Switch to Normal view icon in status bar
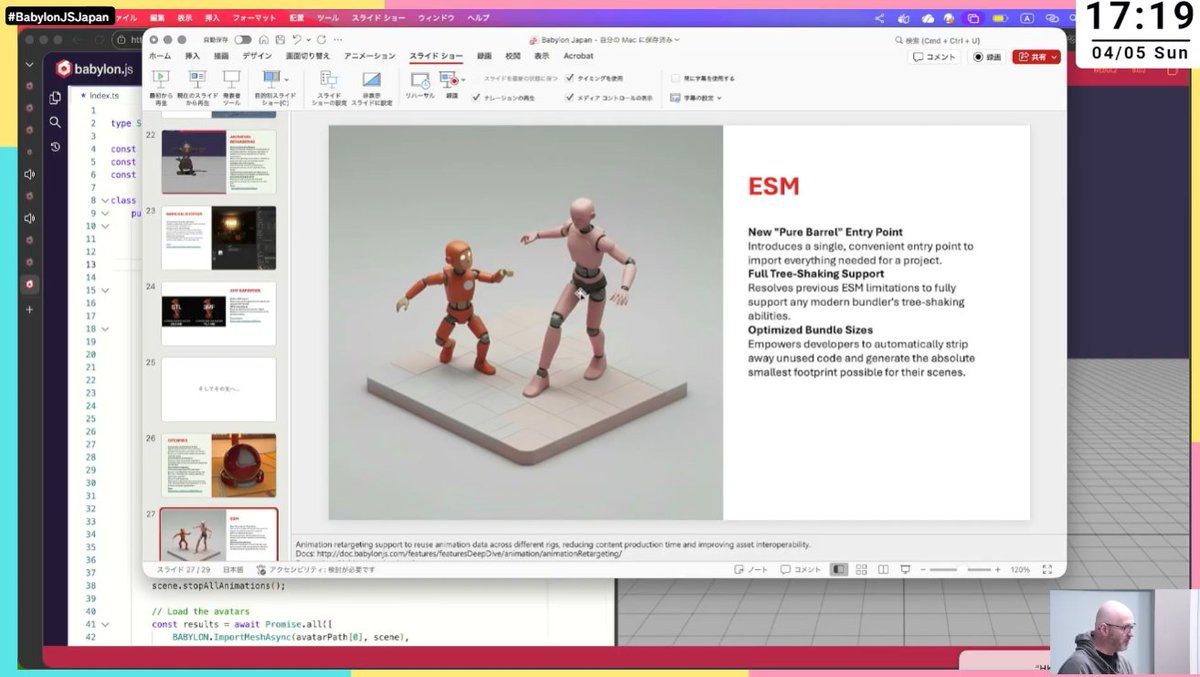 (839, 569)
